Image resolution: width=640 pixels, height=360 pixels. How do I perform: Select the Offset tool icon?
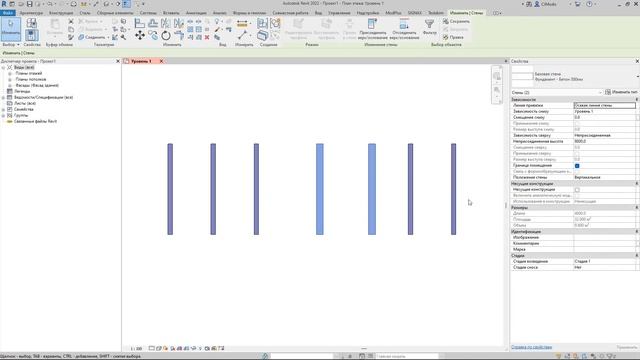pyautogui.click(x=153, y=23)
